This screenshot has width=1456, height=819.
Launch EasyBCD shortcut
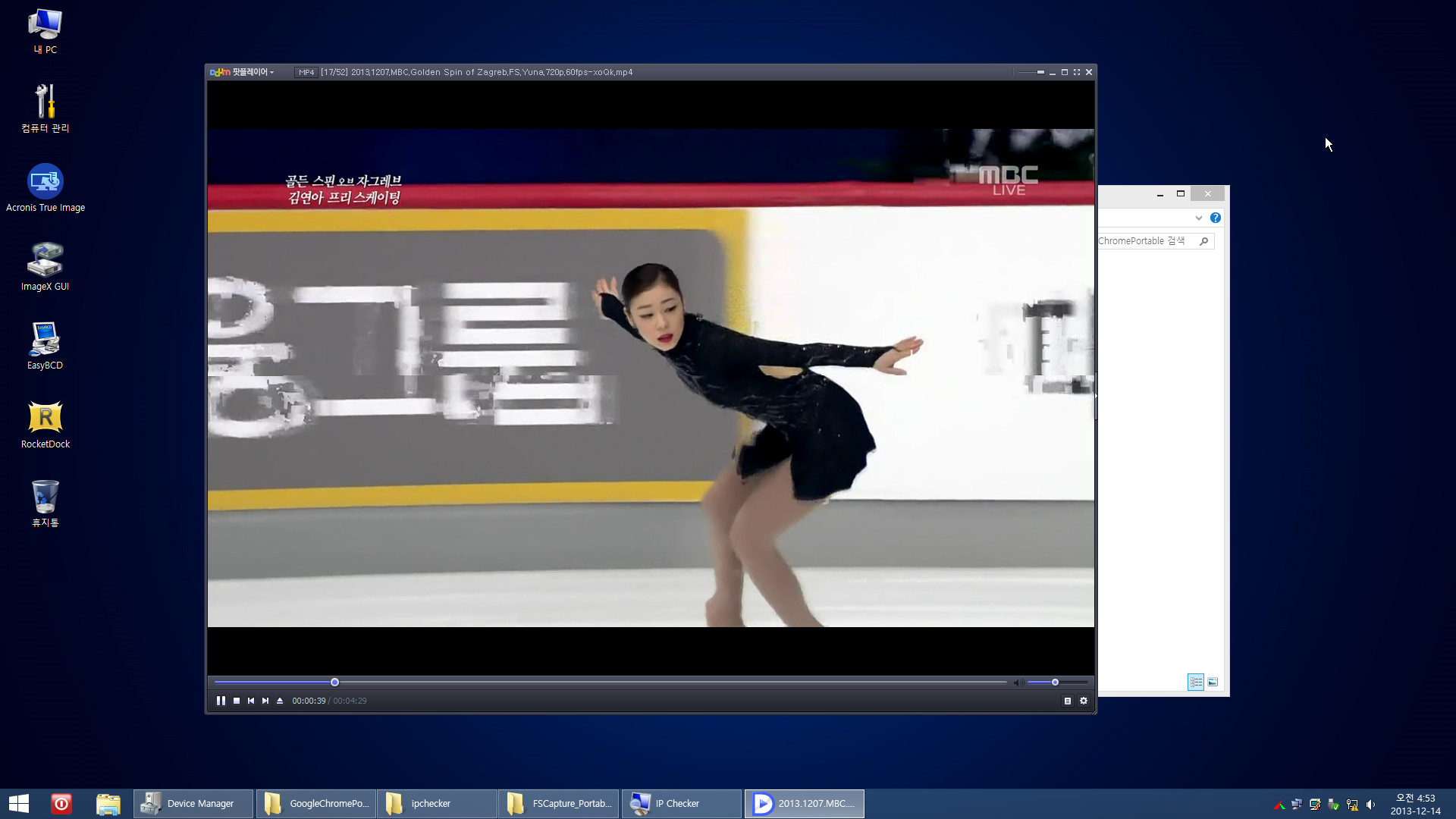(x=45, y=346)
